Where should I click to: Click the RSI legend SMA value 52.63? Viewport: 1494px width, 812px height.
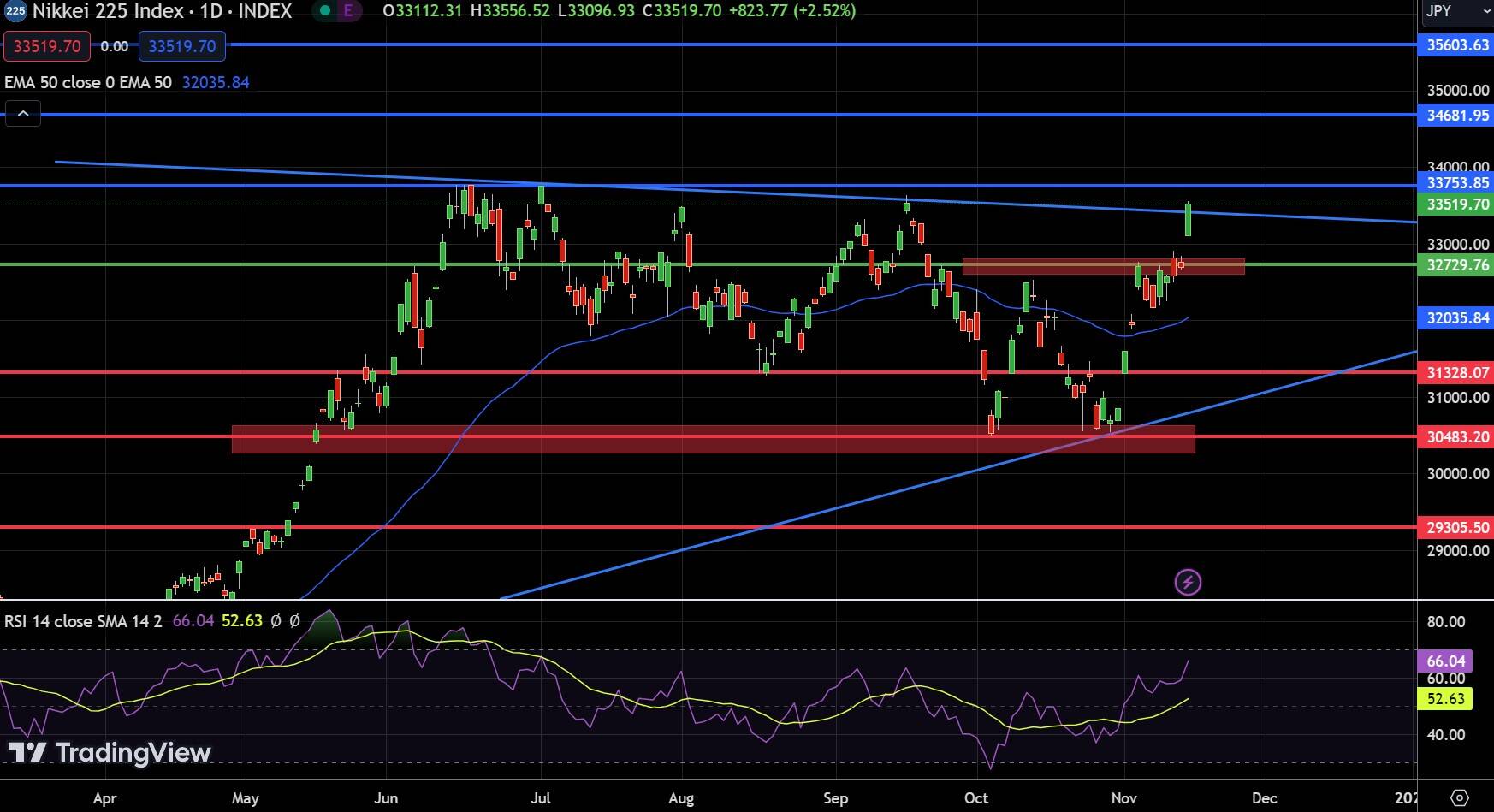pyautogui.click(x=242, y=621)
